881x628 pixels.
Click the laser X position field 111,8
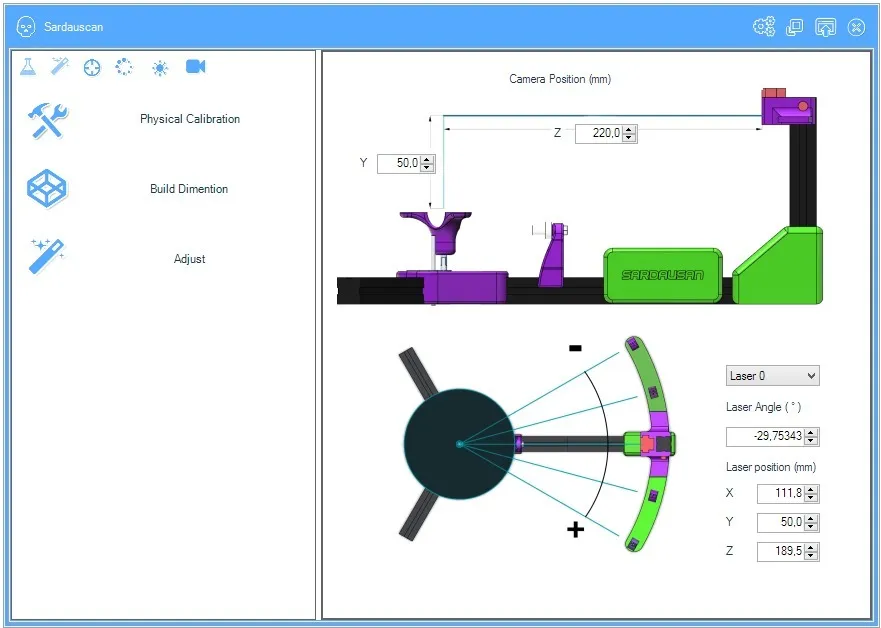pos(780,494)
